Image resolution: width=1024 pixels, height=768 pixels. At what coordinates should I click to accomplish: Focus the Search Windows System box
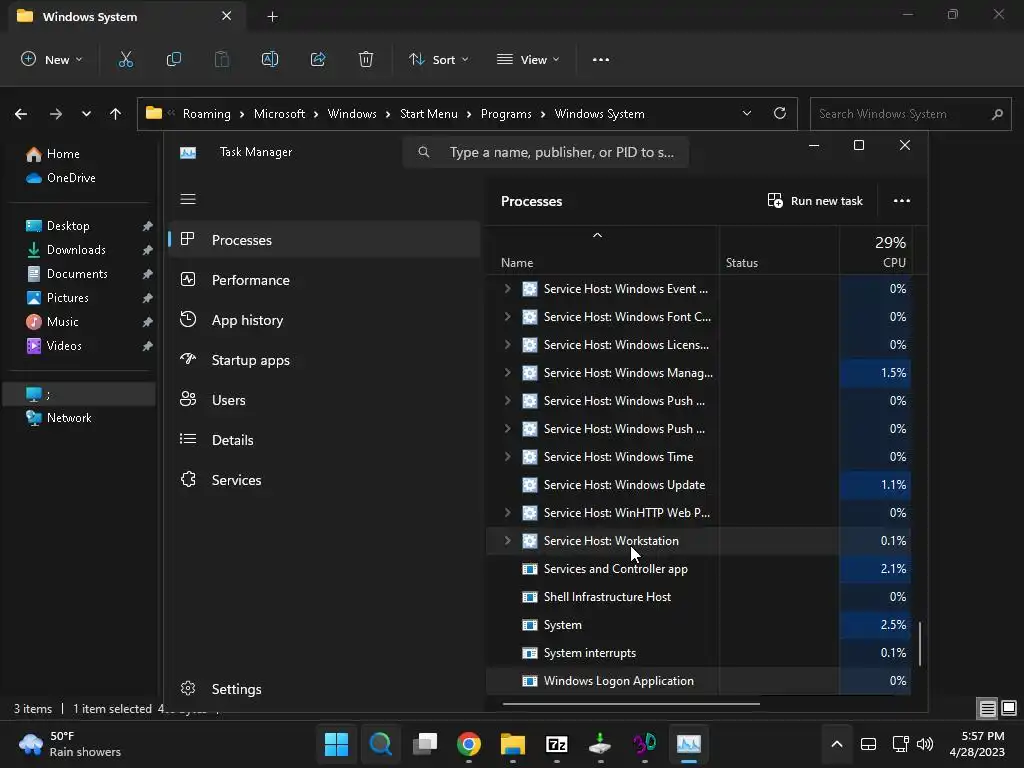click(x=910, y=114)
